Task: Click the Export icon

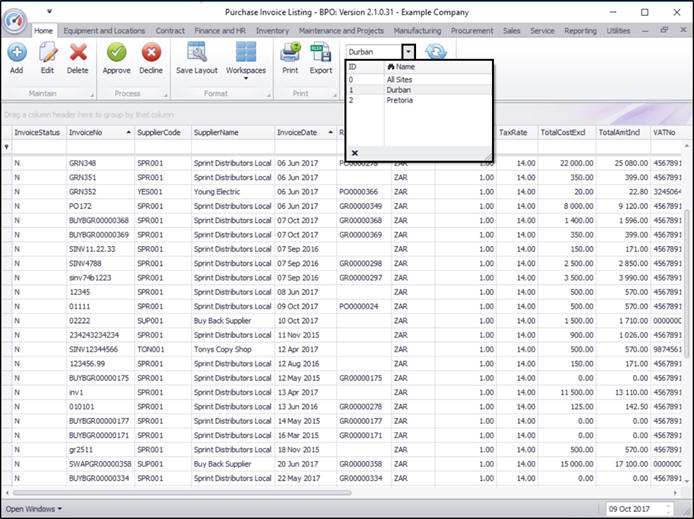Action: (321, 54)
